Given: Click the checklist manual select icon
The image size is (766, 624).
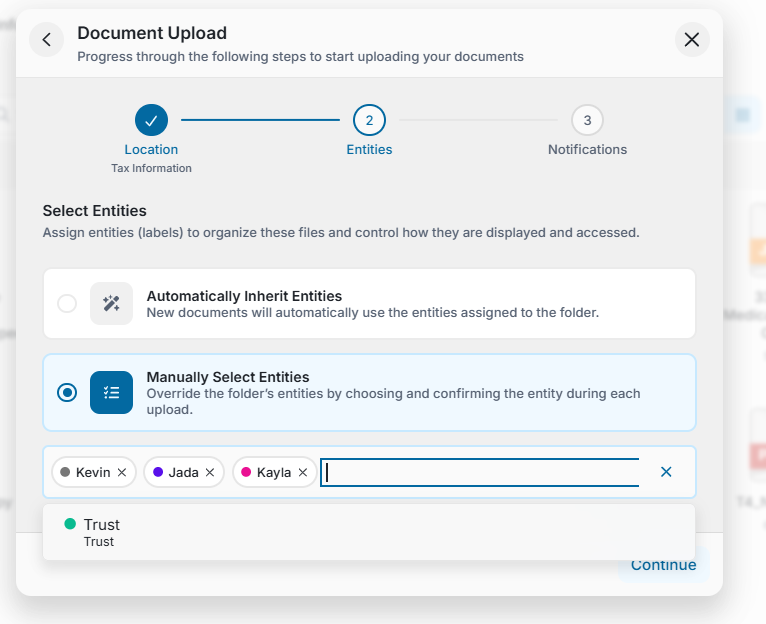Looking at the screenshot, I should point(111,392).
